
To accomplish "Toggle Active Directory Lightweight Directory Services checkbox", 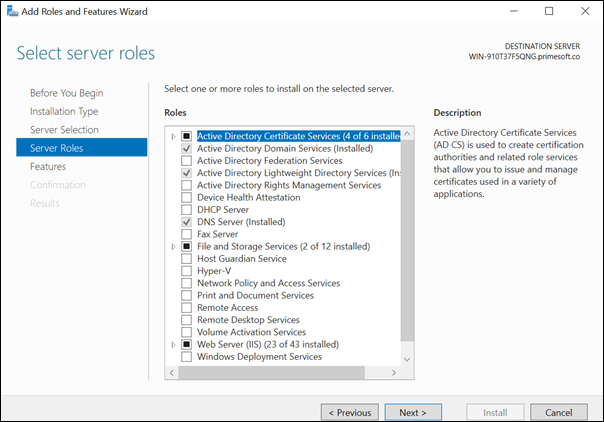I will click(186, 173).
